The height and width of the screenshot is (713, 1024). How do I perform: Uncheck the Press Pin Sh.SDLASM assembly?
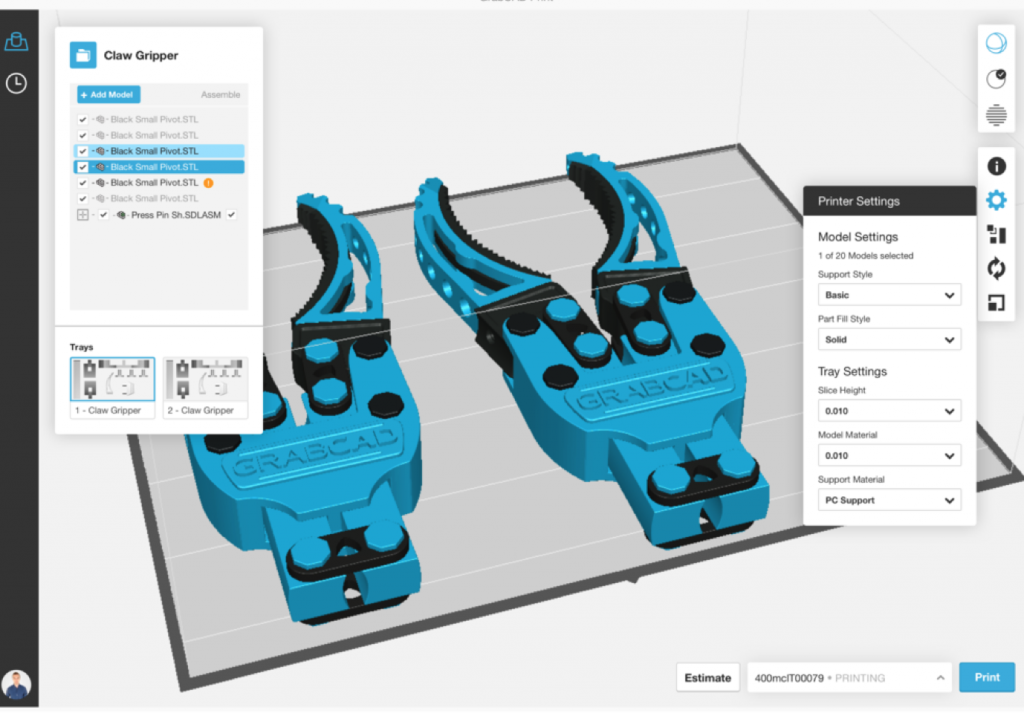tap(103, 214)
